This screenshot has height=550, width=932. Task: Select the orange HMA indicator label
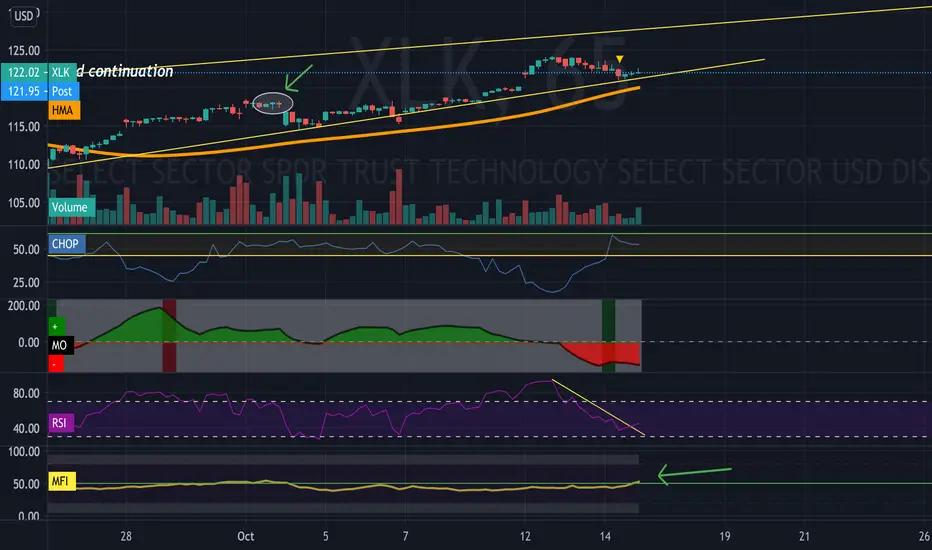click(x=64, y=110)
